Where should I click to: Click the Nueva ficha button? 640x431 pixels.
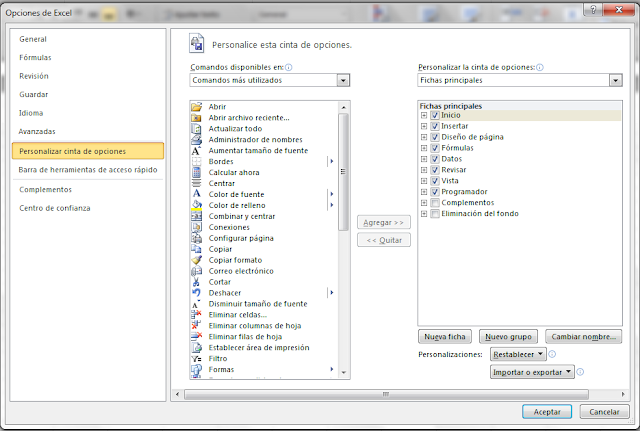point(445,337)
